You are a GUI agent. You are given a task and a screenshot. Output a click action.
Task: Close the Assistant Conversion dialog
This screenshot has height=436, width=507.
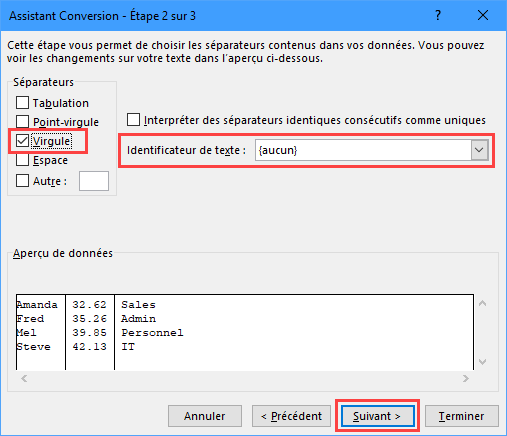[x=483, y=15]
